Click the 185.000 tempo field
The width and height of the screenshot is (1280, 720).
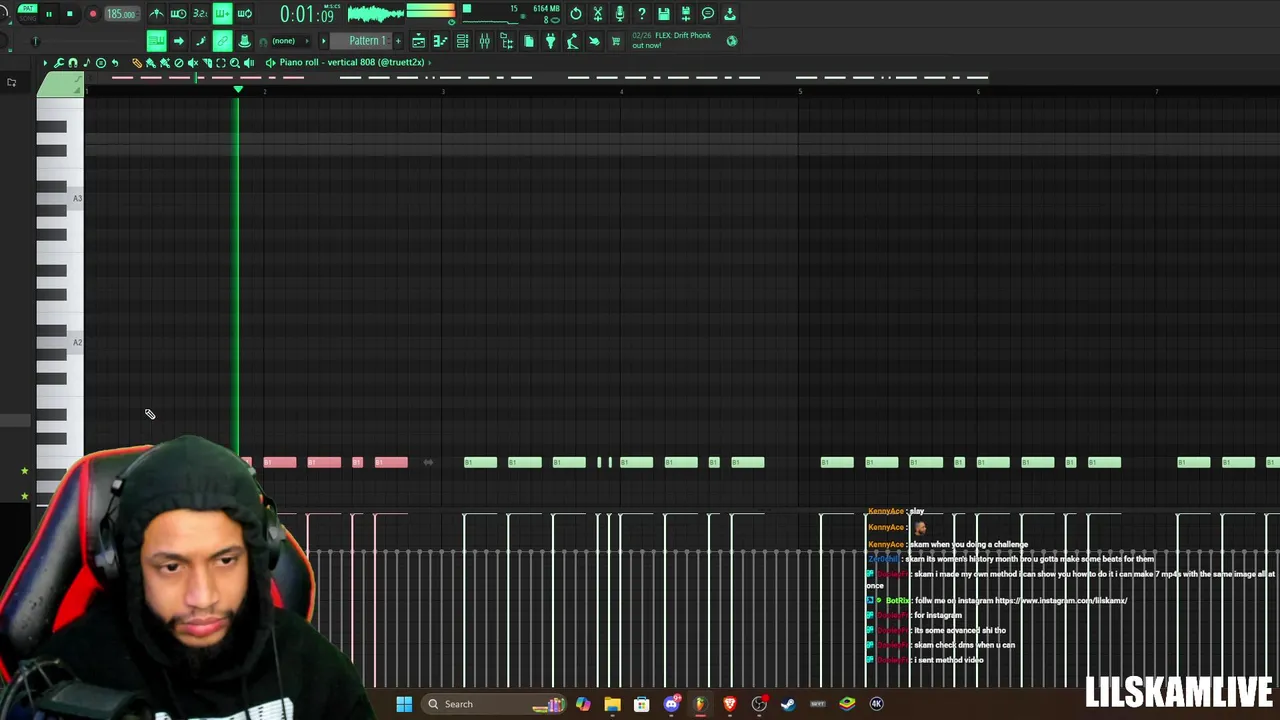(x=121, y=14)
